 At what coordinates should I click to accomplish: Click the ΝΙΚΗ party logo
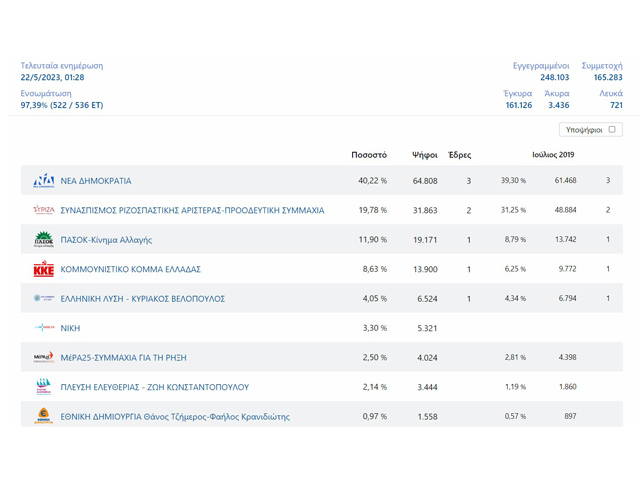point(44,328)
